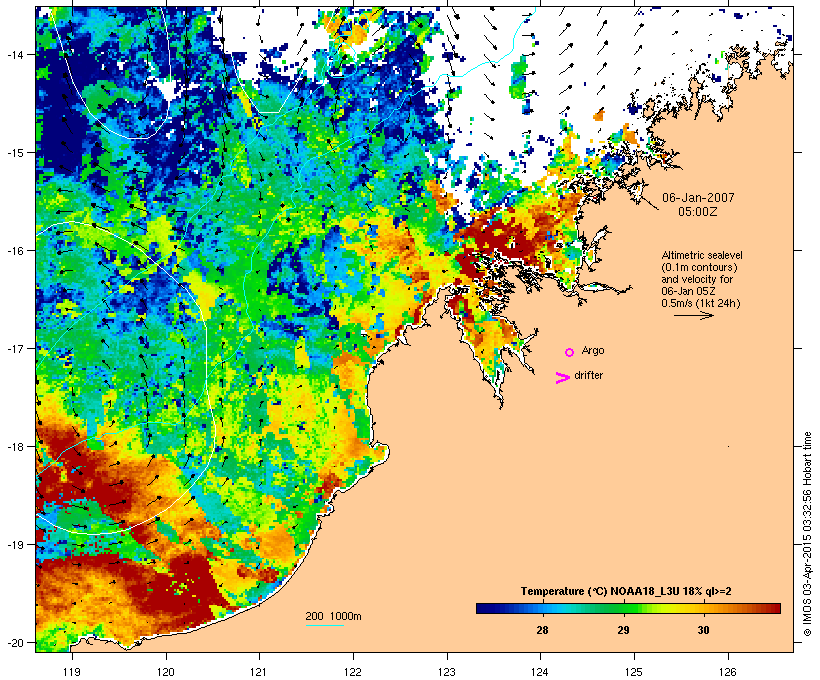Click longitude label 124
820x680 pixels.
click(540, 672)
